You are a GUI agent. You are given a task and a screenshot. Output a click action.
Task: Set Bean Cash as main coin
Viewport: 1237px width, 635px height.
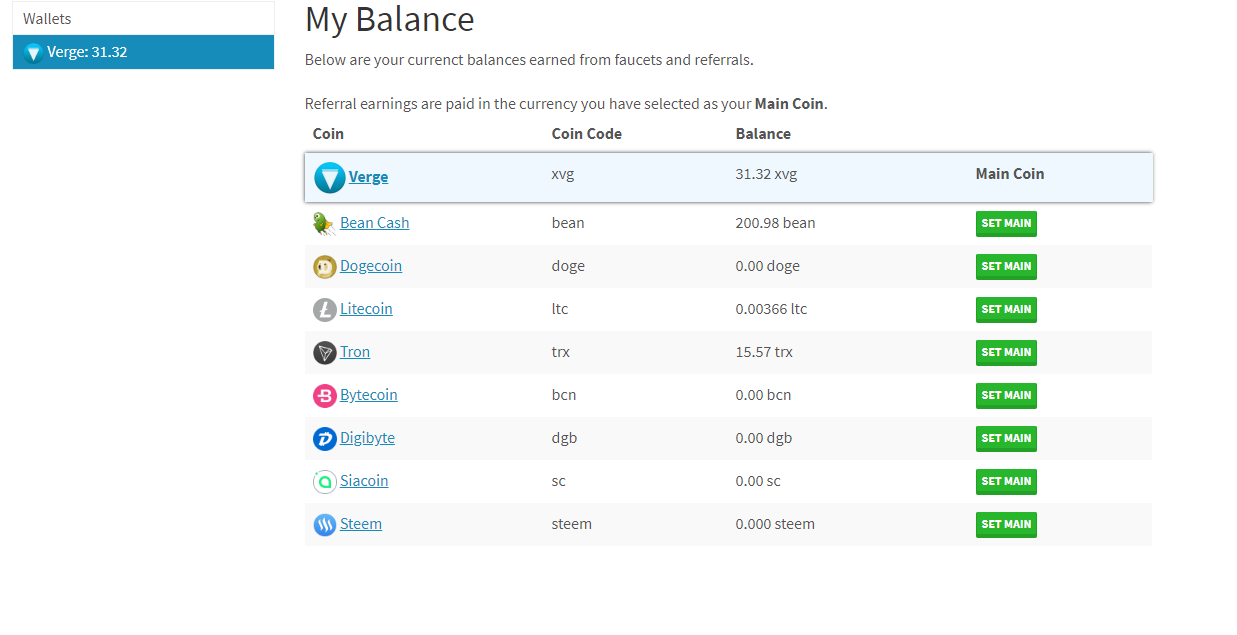click(x=1006, y=224)
